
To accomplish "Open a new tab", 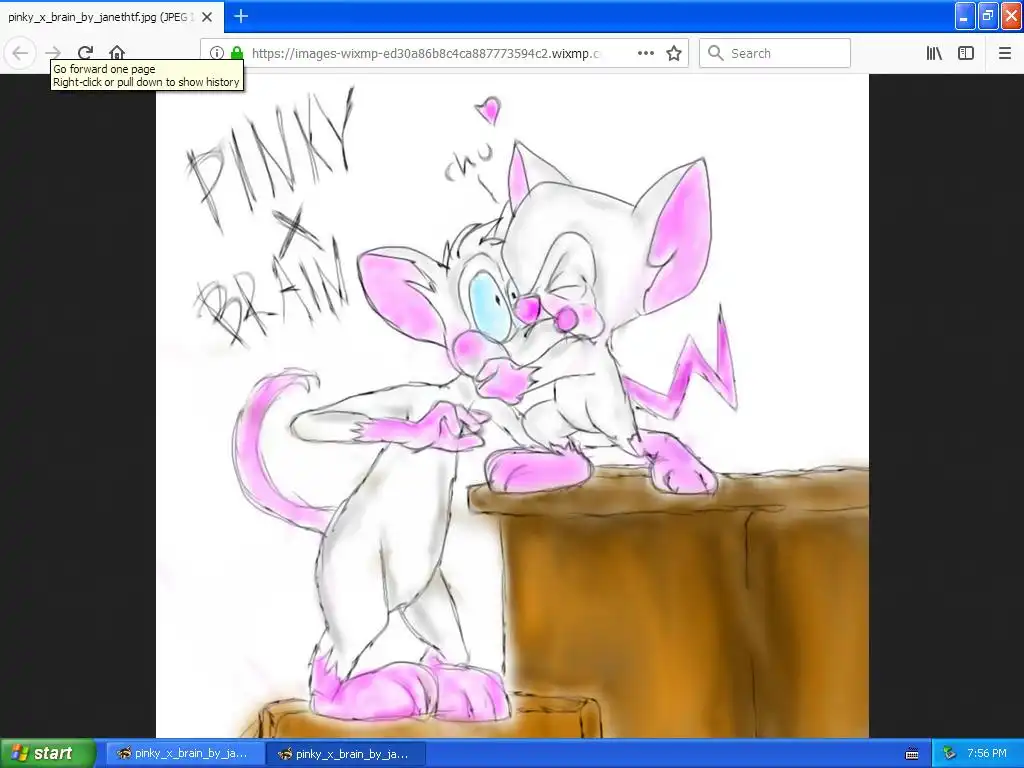I will (241, 16).
